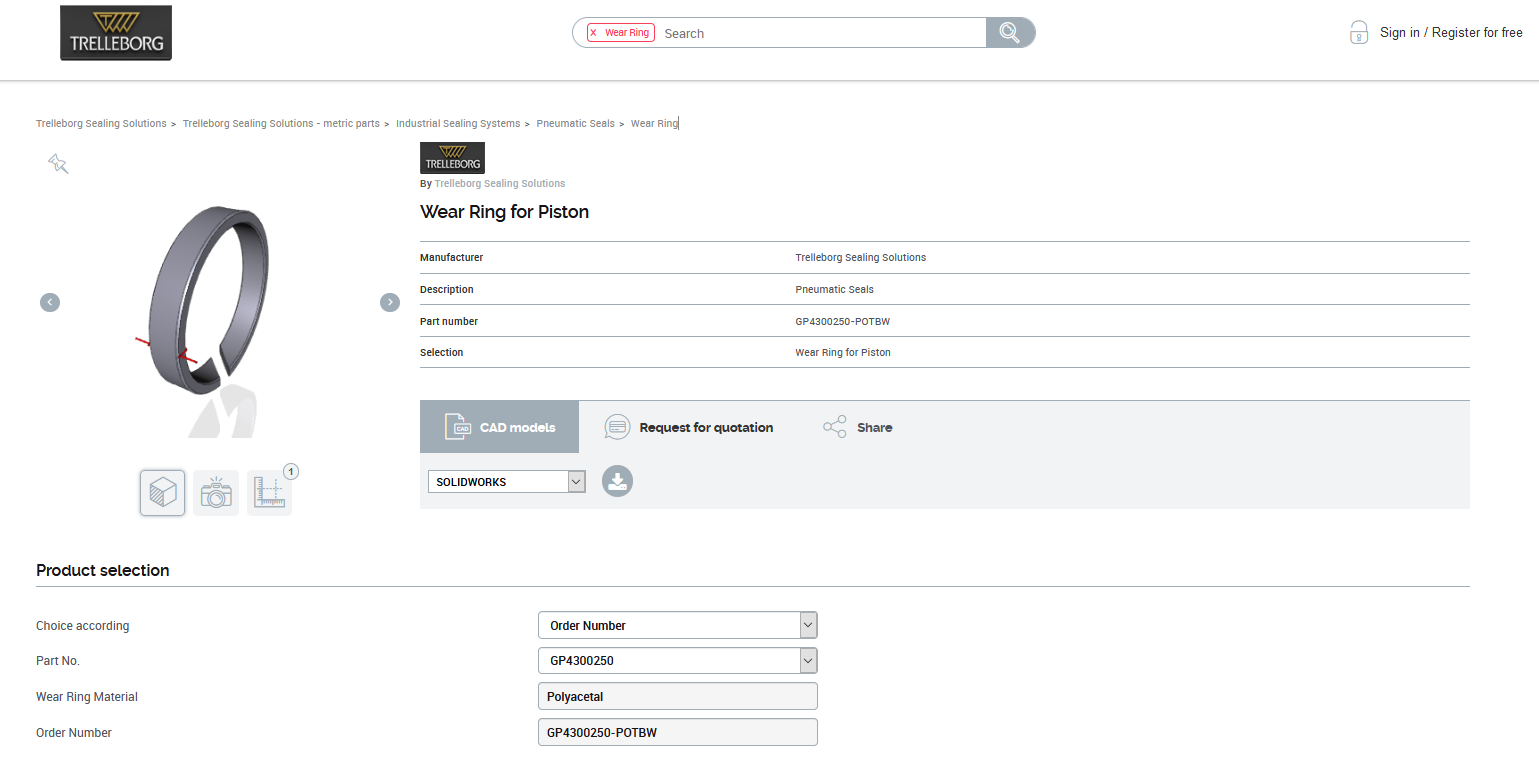Viewport: 1539px width, 759px height.
Task: Show previous product image with left arrow
Action: pos(50,302)
